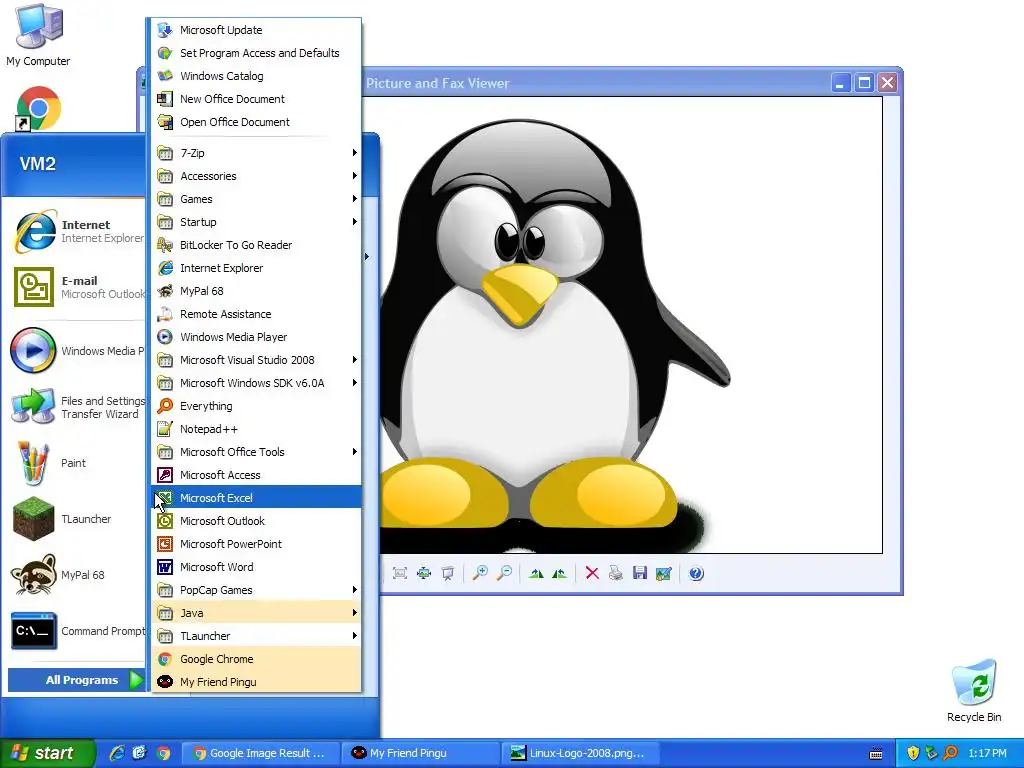Screen dimensions: 1024x768
Task: Open Chrome shortcut on the desktop
Action: click(38, 108)
